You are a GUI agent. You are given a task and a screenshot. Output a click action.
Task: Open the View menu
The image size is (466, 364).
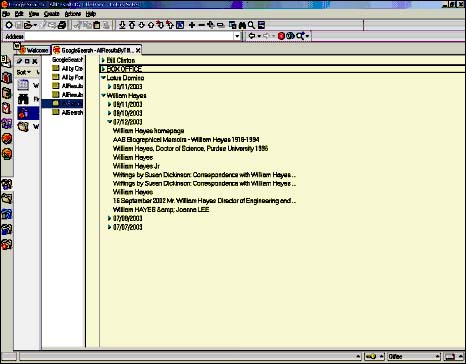[x=34, y=14]
